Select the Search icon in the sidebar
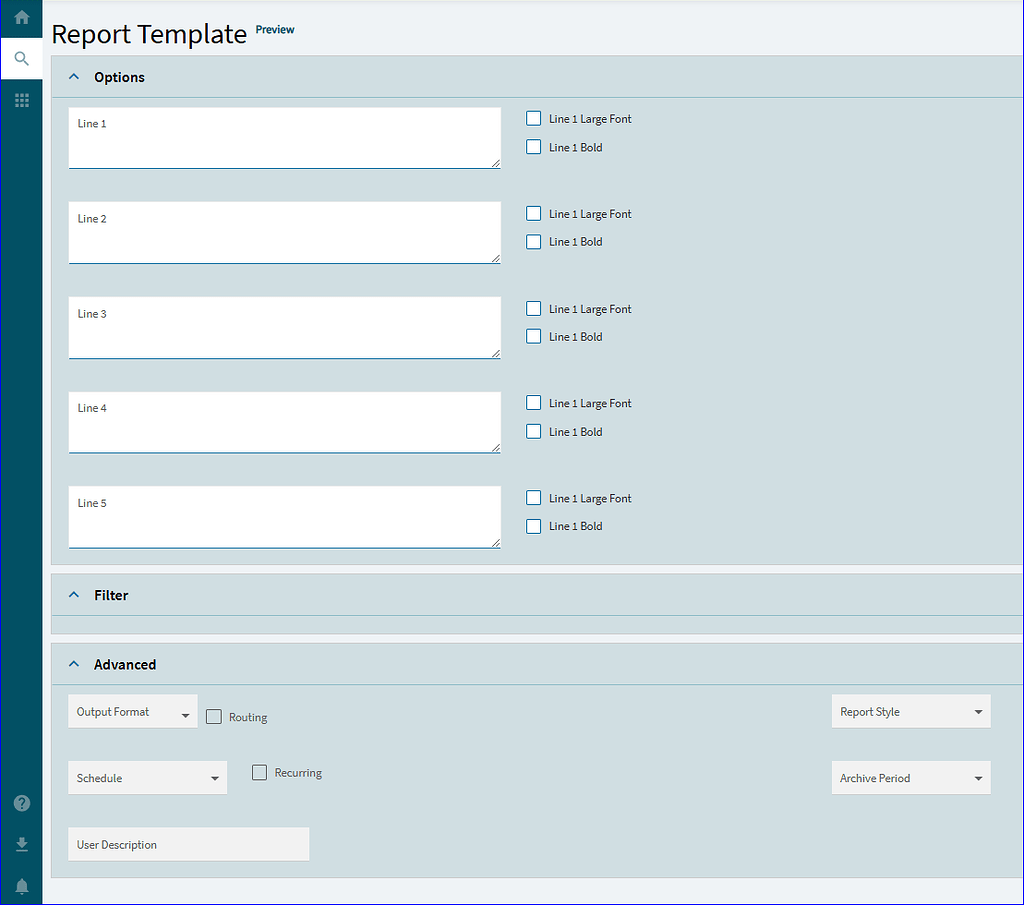This screenshot has height=905, width=1024. [21, 58]
